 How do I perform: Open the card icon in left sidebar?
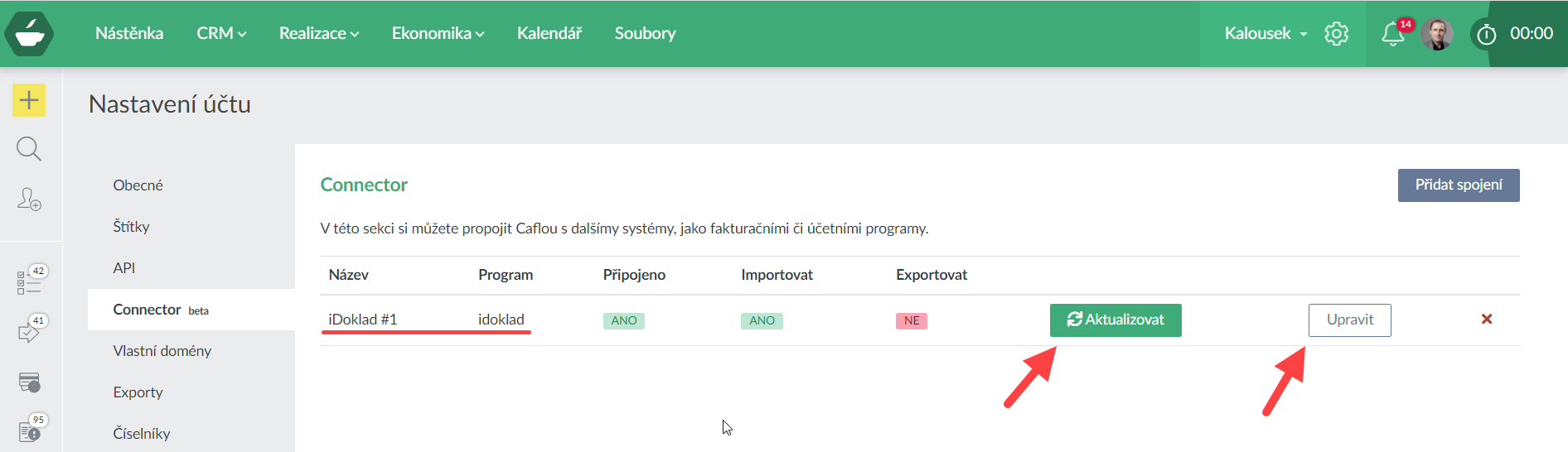click(x=29, y=382)
